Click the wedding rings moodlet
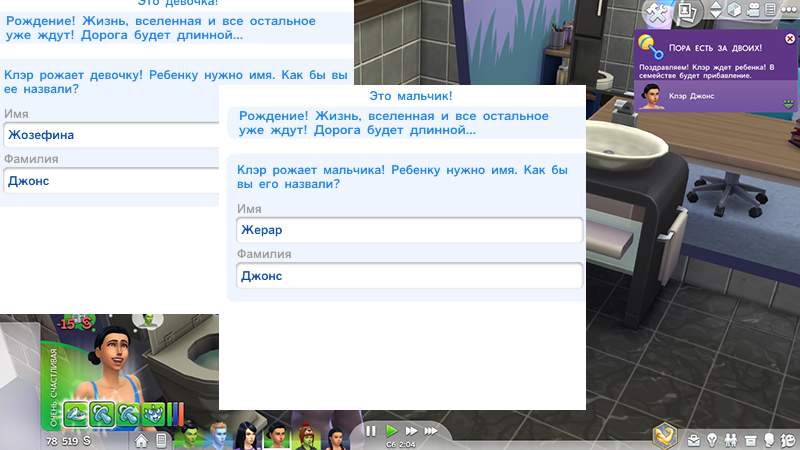This screenshot has width=800, height=450. click(76, 414)
